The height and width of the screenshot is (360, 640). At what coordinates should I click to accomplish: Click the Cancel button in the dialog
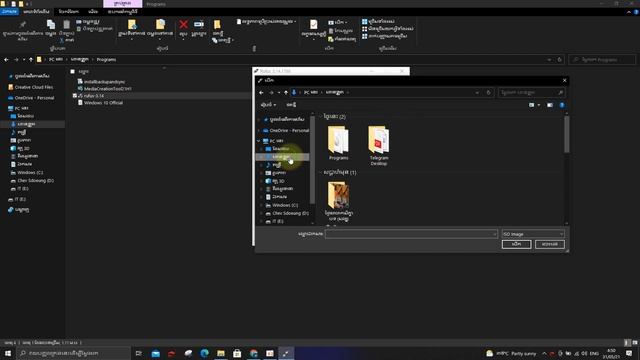click(x=549, y=244)
